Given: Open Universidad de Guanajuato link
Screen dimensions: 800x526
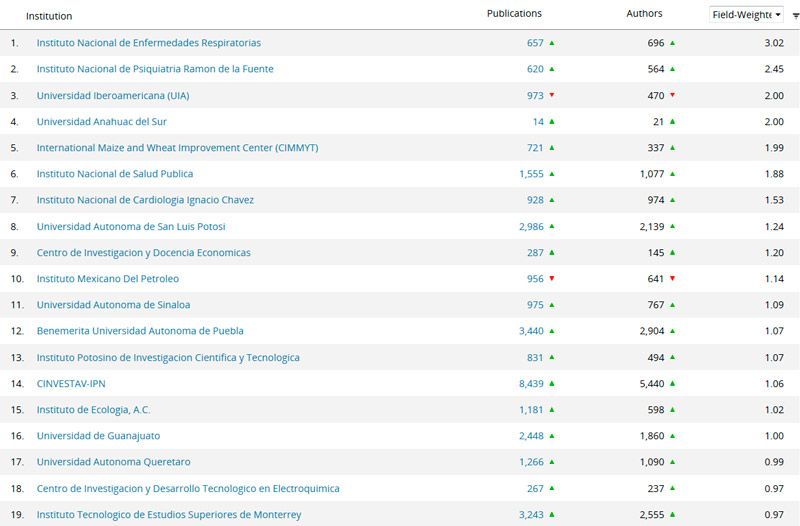Looking at the screenshot, I should coord(98,436).
